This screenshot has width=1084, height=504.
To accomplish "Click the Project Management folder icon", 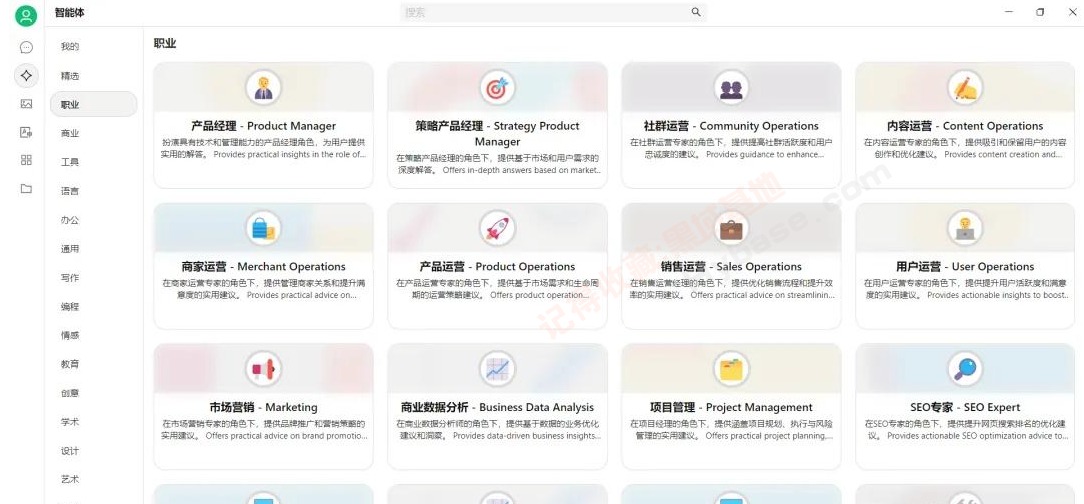I will (x=731, y=369).
